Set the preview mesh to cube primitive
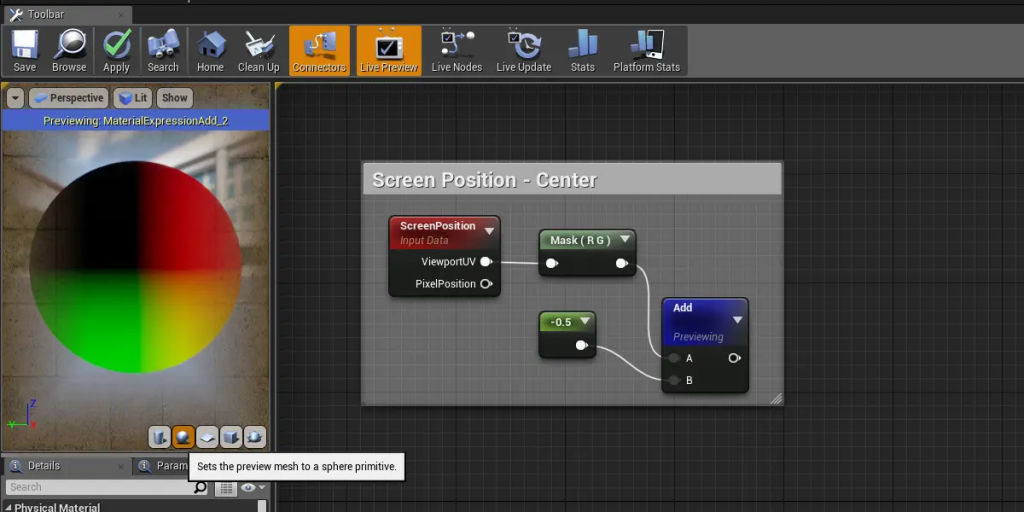Image resolution: width=1024 pixels, height=512 pixels. 231,437
